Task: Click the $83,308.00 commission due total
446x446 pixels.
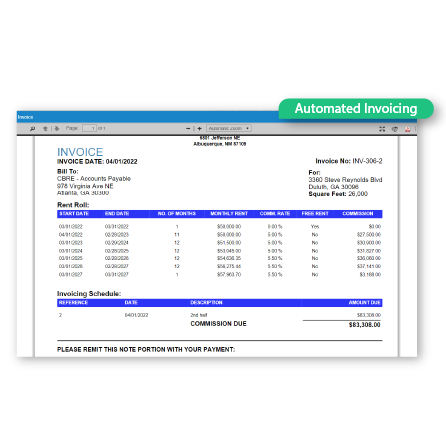Action: click(x=364, y=325)
